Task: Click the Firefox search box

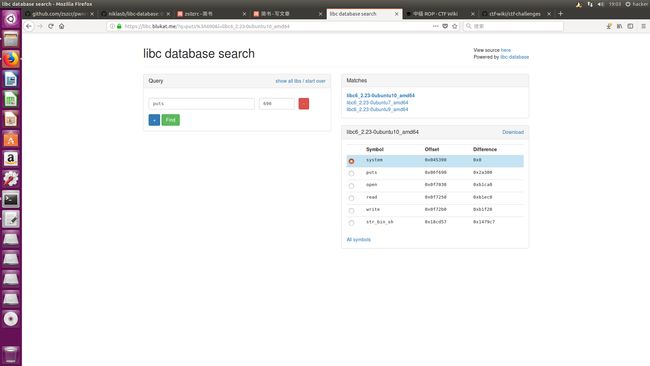Action: (514, 26)
